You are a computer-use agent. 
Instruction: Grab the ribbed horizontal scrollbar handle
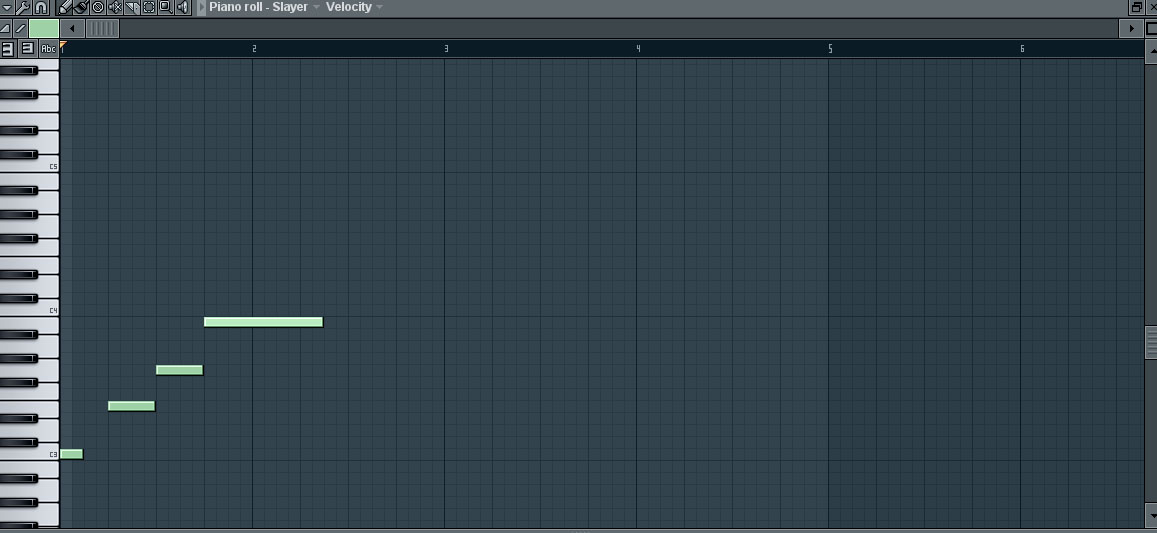click(102, 29)
